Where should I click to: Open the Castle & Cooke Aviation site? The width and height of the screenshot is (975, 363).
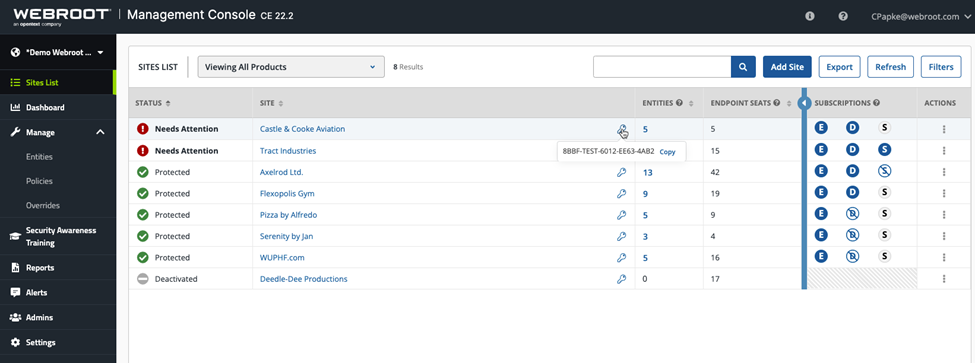pyautogui.click(x=302, y=129)
